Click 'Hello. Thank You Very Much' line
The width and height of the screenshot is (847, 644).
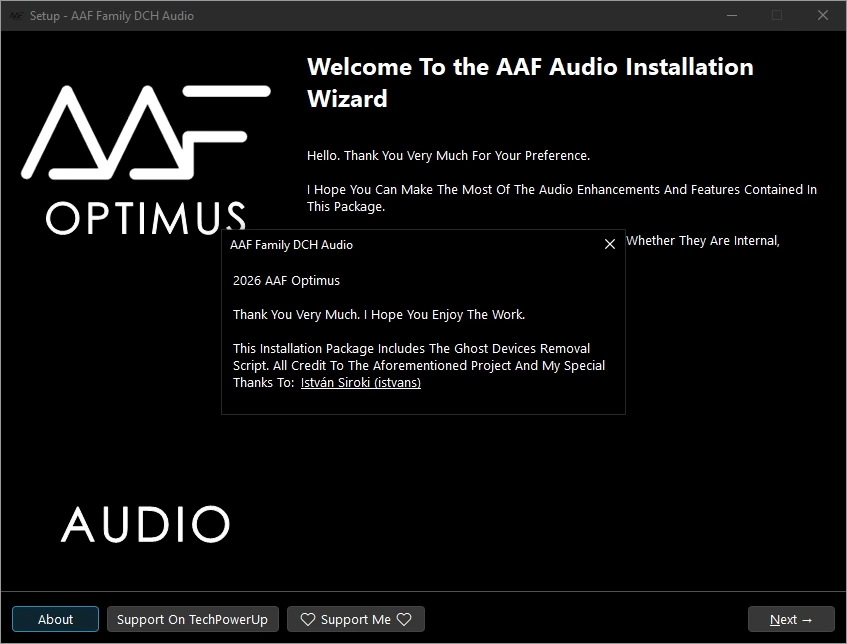pos(448,156)
